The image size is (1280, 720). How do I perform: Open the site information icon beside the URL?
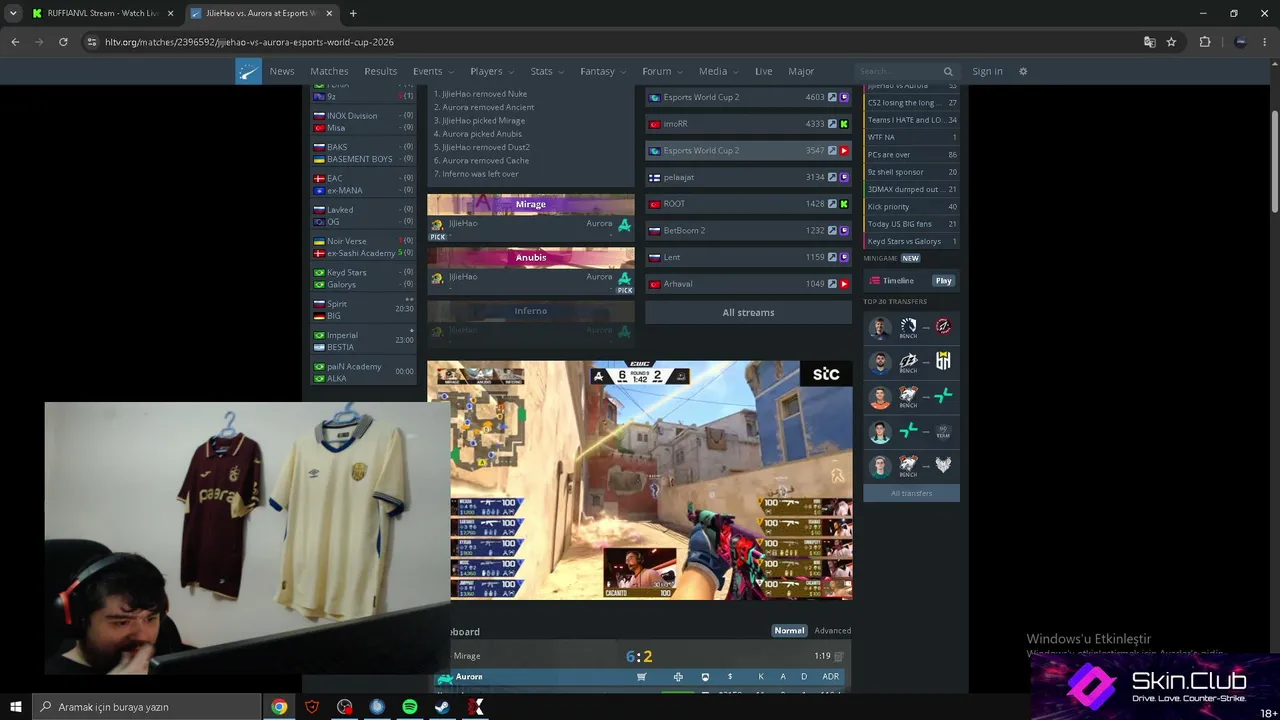tap(92, 42)
